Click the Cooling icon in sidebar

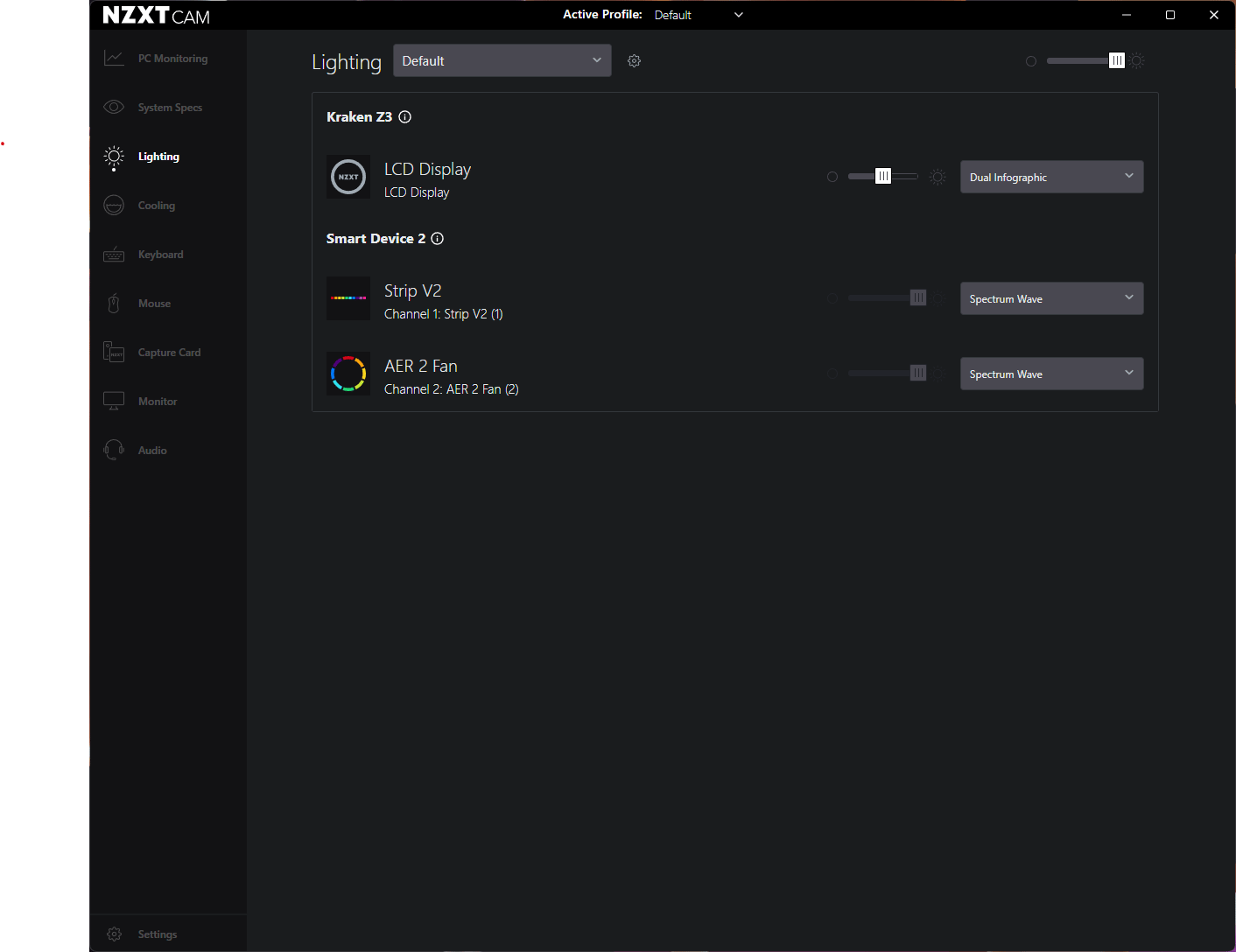tap(114, 206)
